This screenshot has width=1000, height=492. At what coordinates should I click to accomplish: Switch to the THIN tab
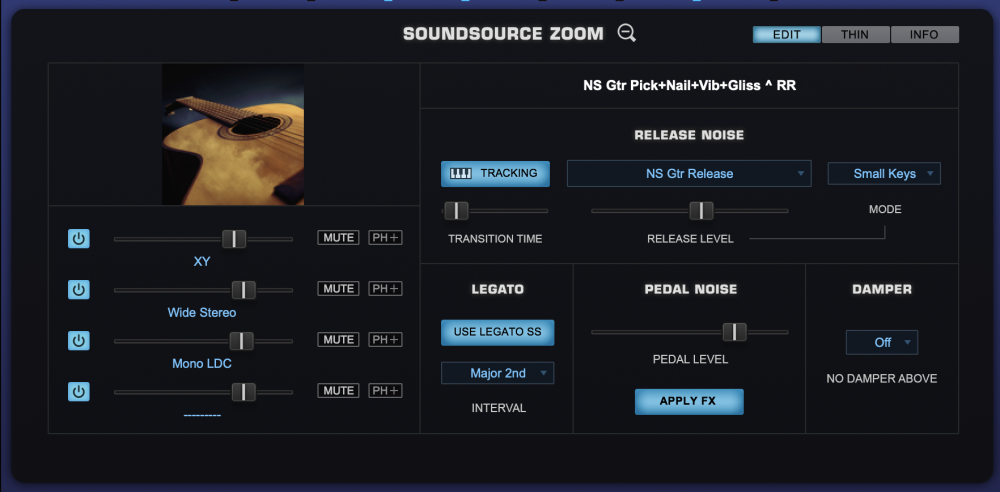pos(855,35)
